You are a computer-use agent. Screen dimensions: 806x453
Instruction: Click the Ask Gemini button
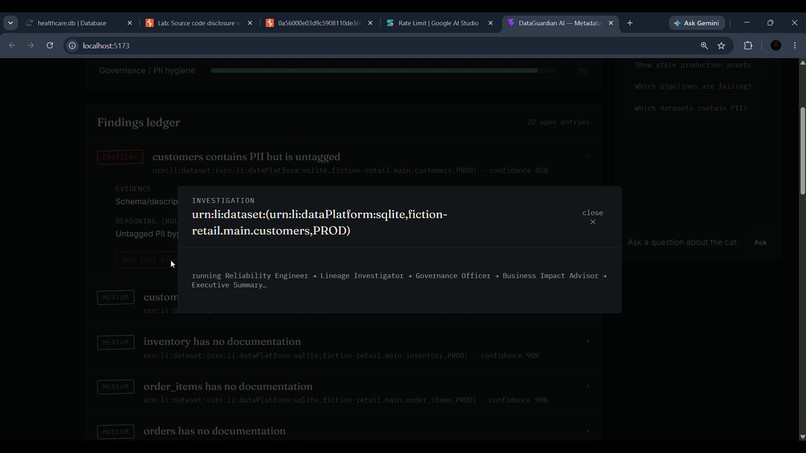pyautogui.click(x=697, y=23)
